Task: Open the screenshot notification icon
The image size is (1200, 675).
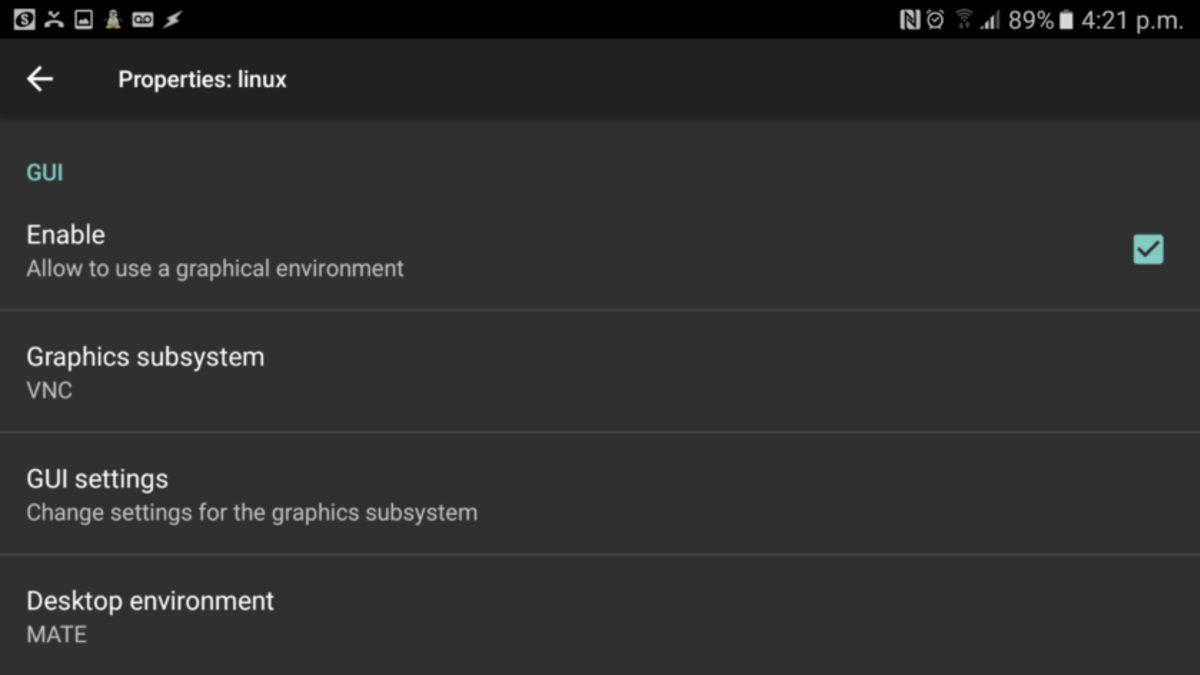Action: (x=83, y=17)
